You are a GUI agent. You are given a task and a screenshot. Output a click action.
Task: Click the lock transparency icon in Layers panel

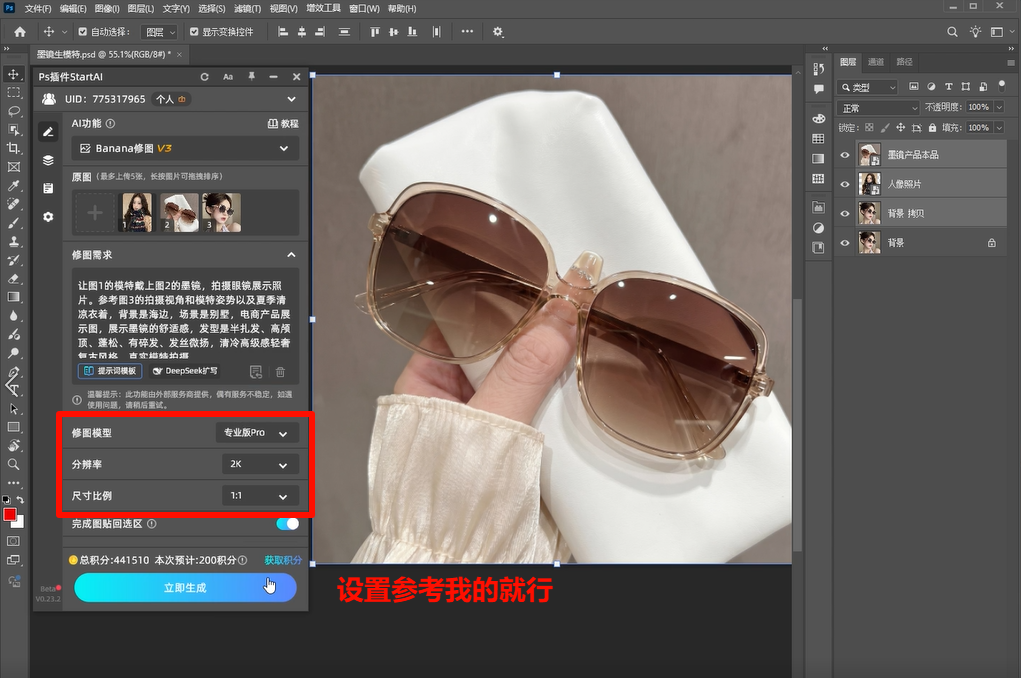[869, 128]
